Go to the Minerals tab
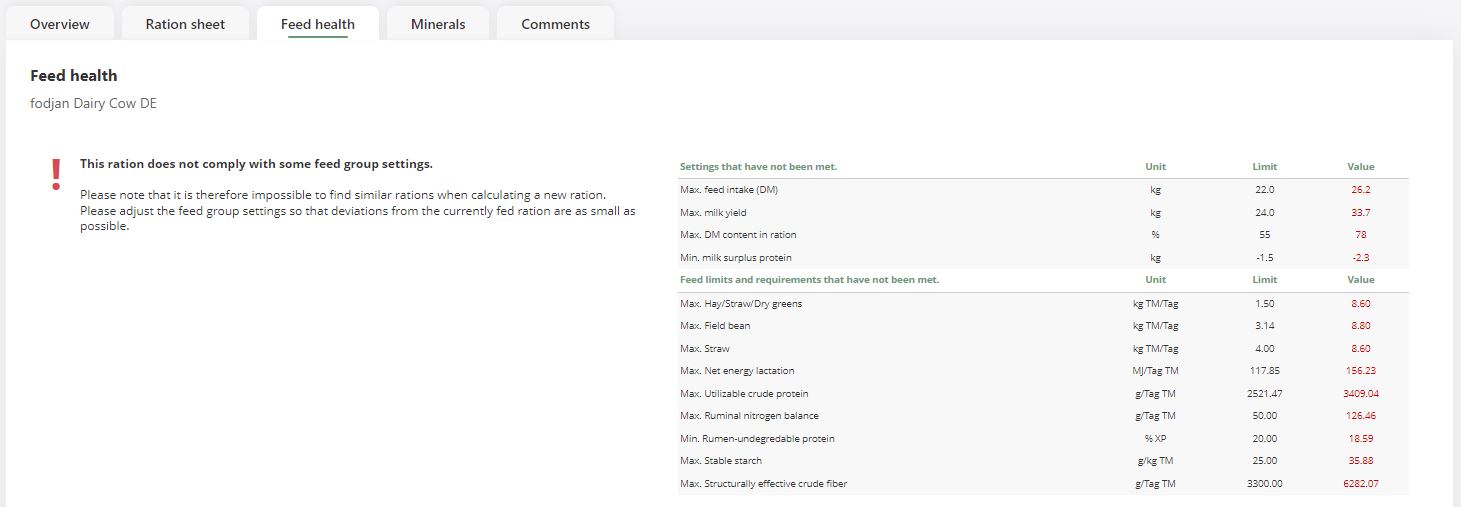1461x507 pixels. pyautogui.click(x=438, y=24)
